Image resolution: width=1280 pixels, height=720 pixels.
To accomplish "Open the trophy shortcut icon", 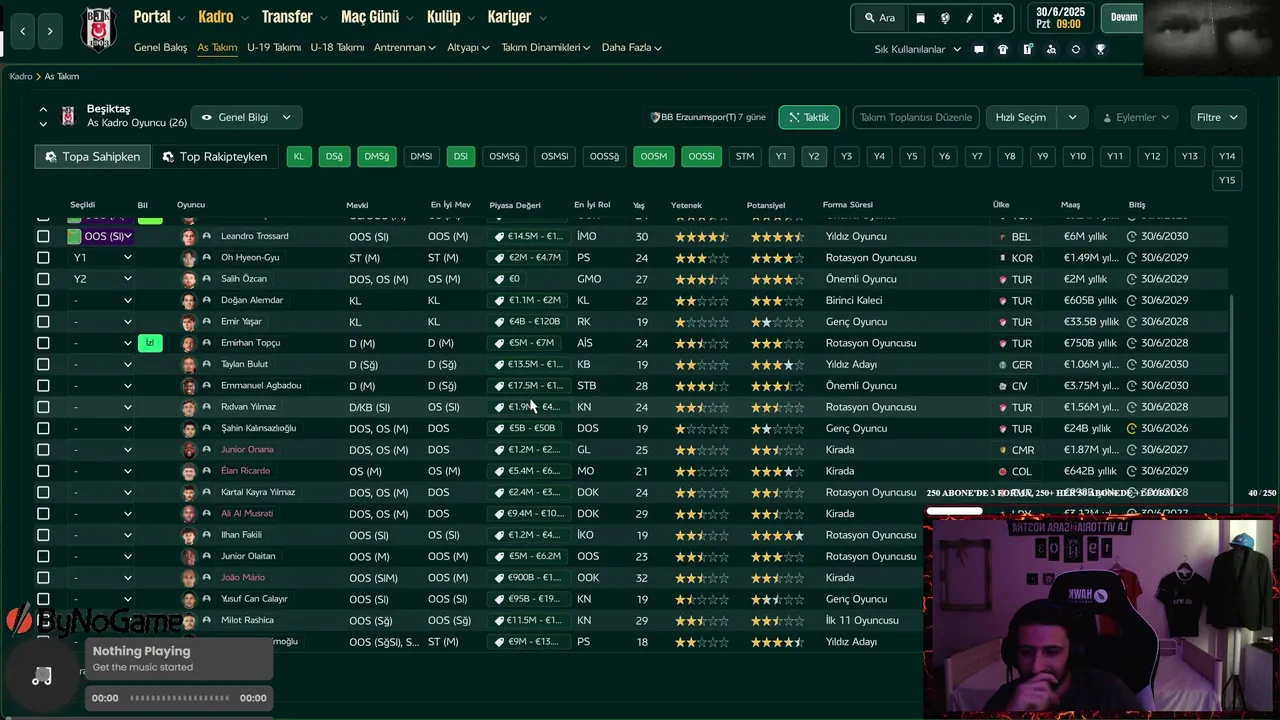I will coord(1101,49).
